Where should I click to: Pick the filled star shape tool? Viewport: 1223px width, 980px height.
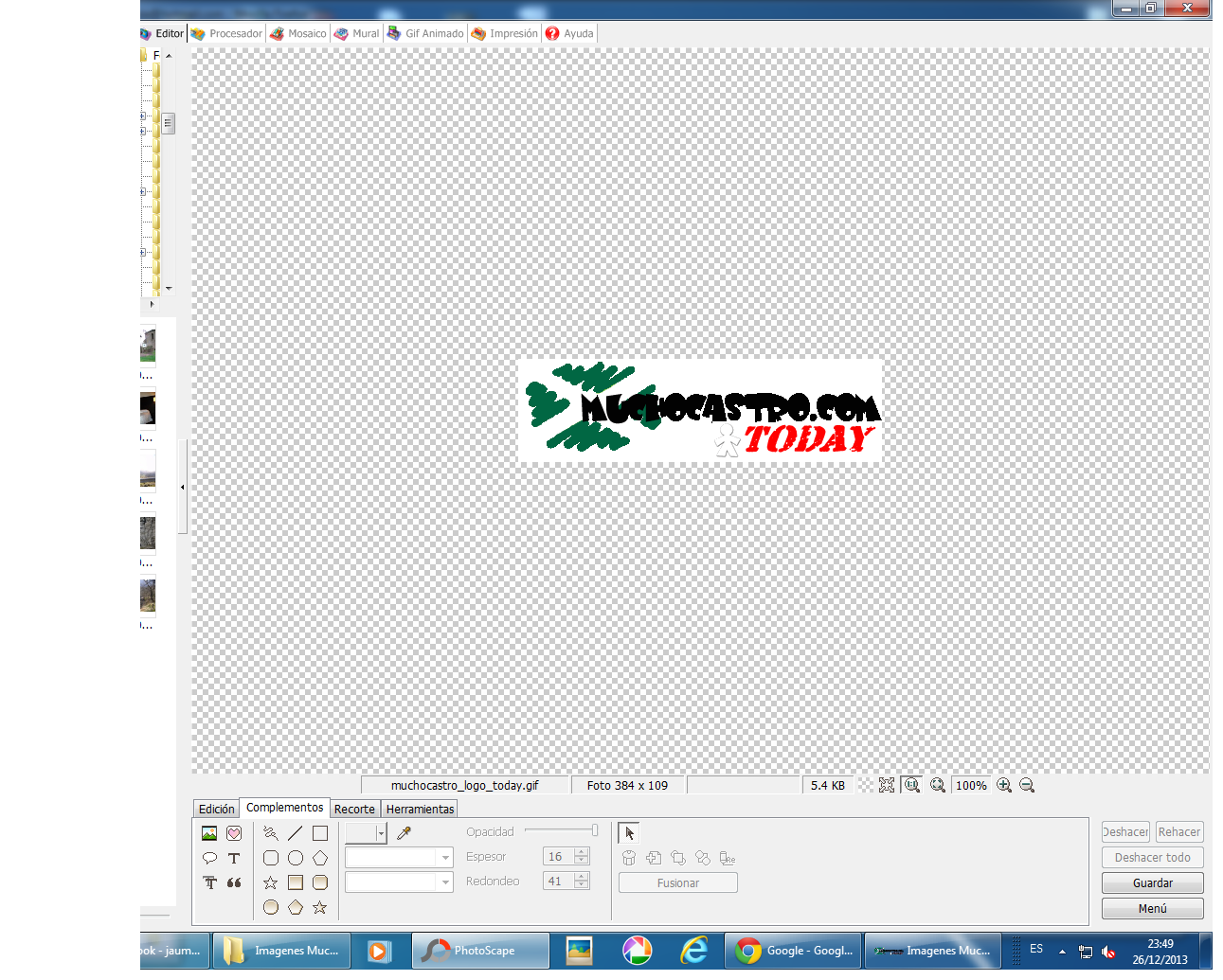(x=320, y=907)
